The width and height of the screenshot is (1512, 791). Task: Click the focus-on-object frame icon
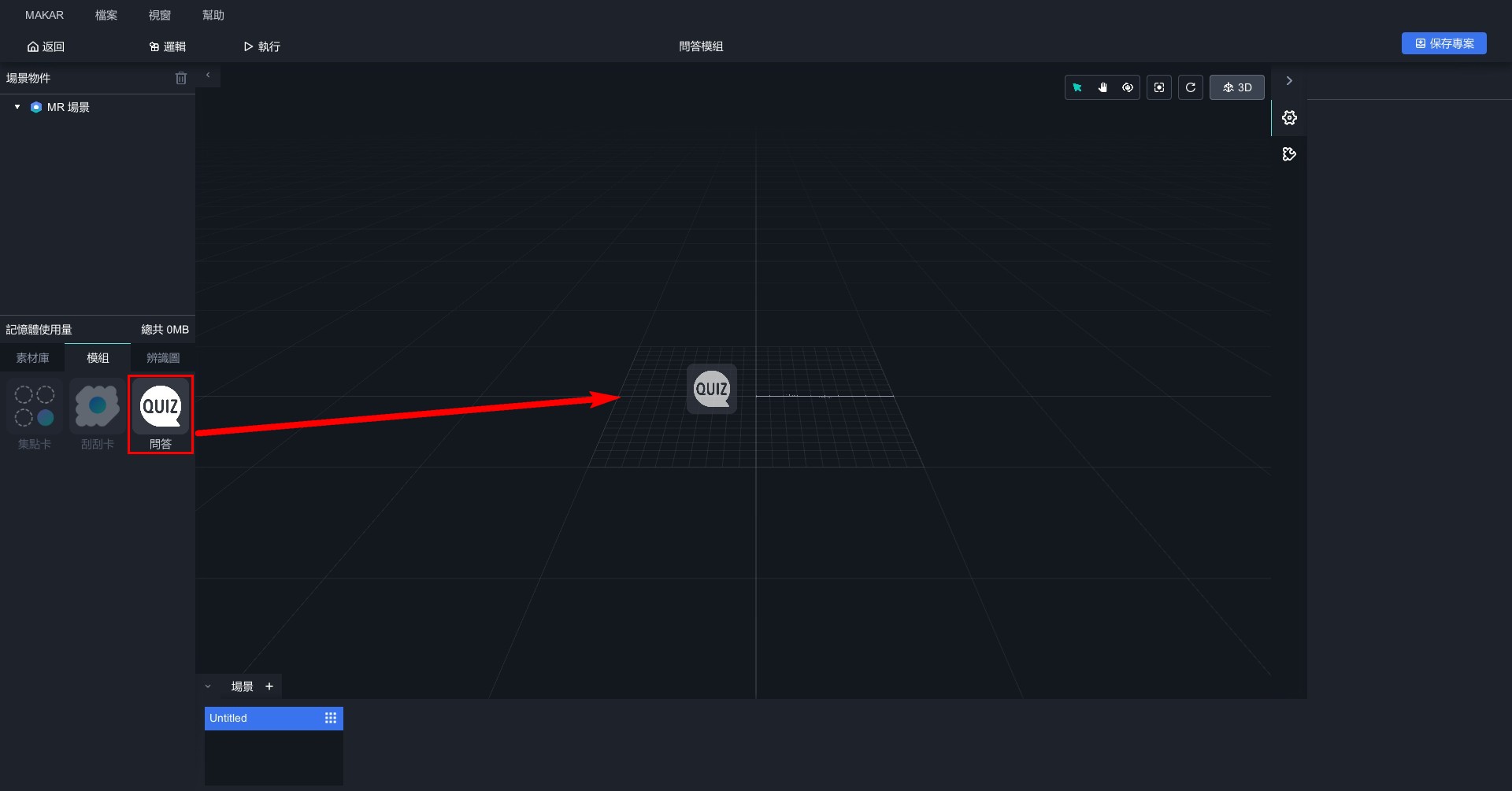[x=1159, y=87]
